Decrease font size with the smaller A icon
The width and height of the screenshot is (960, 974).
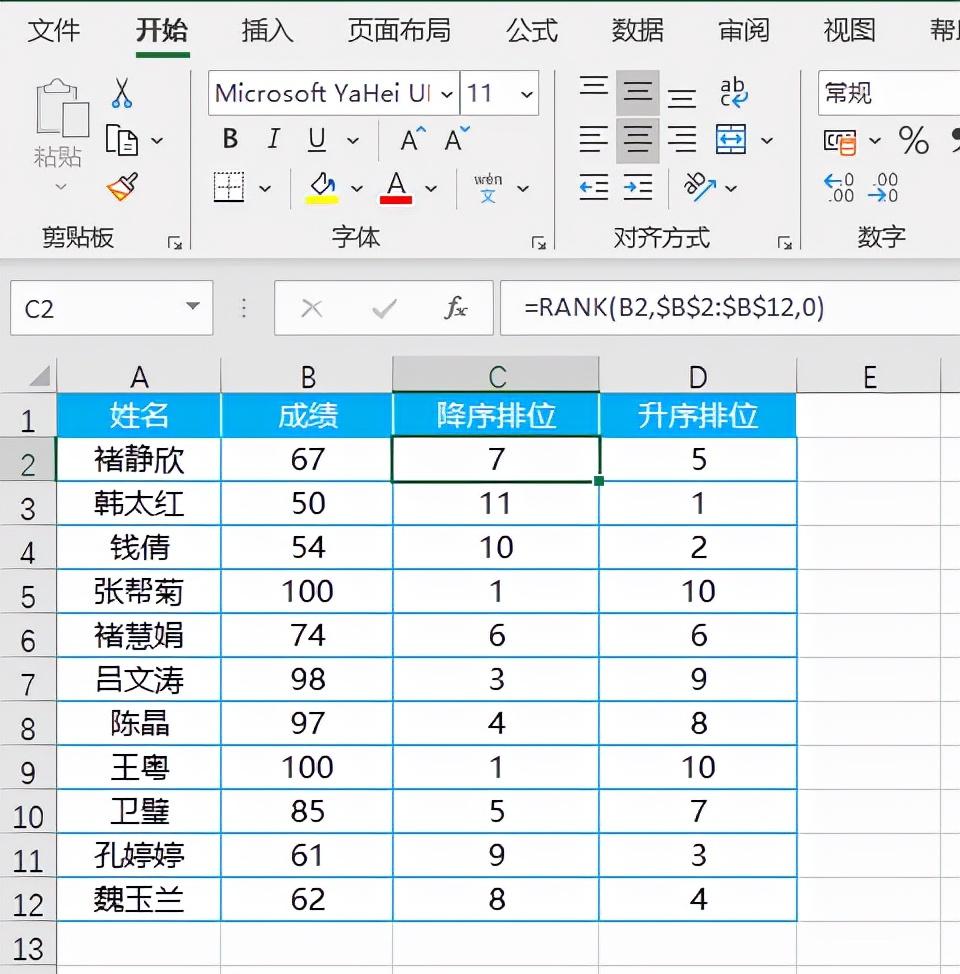[457, 139]
